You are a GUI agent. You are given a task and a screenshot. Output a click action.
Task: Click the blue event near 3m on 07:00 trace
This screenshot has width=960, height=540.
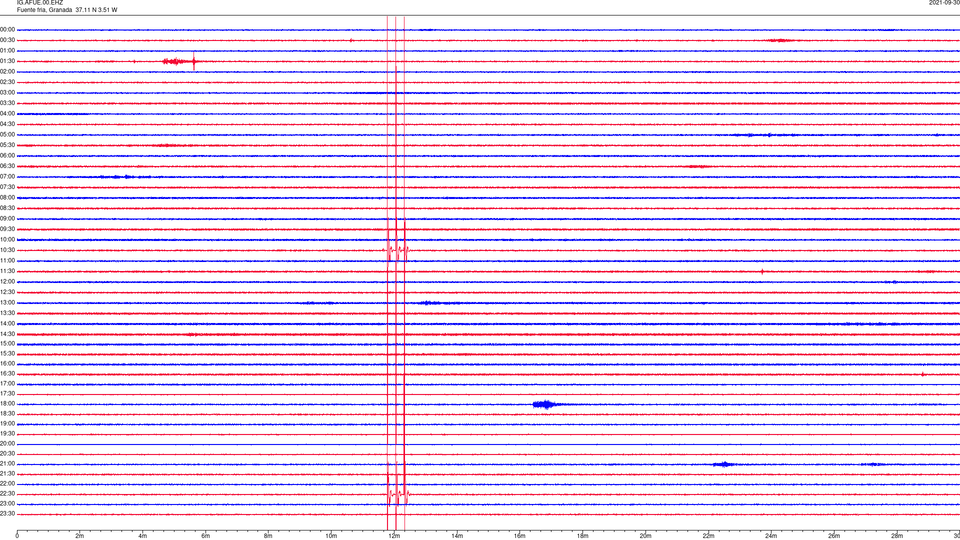point(125,177)
